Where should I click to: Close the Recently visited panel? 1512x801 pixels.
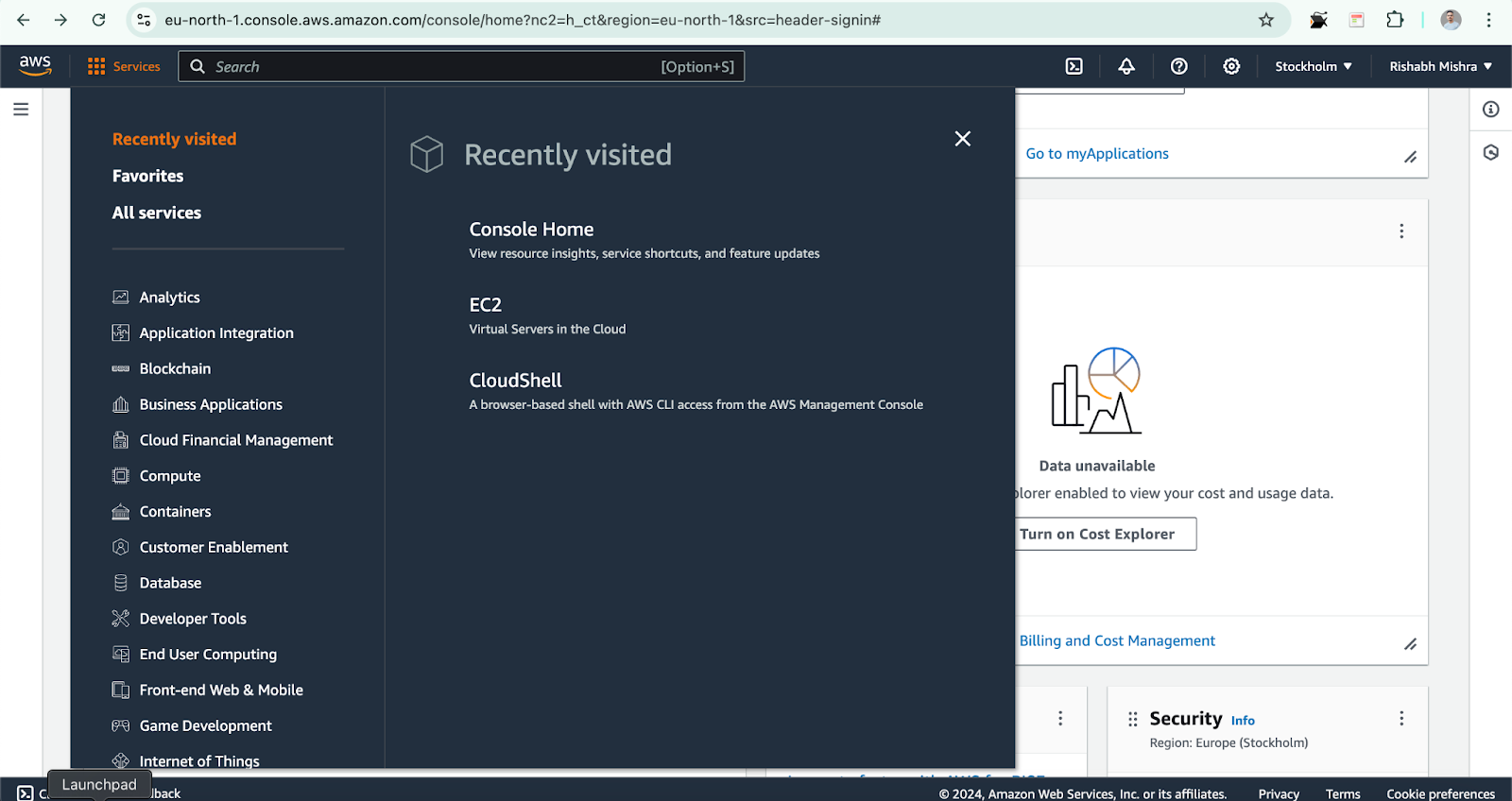tap(963, 139)
